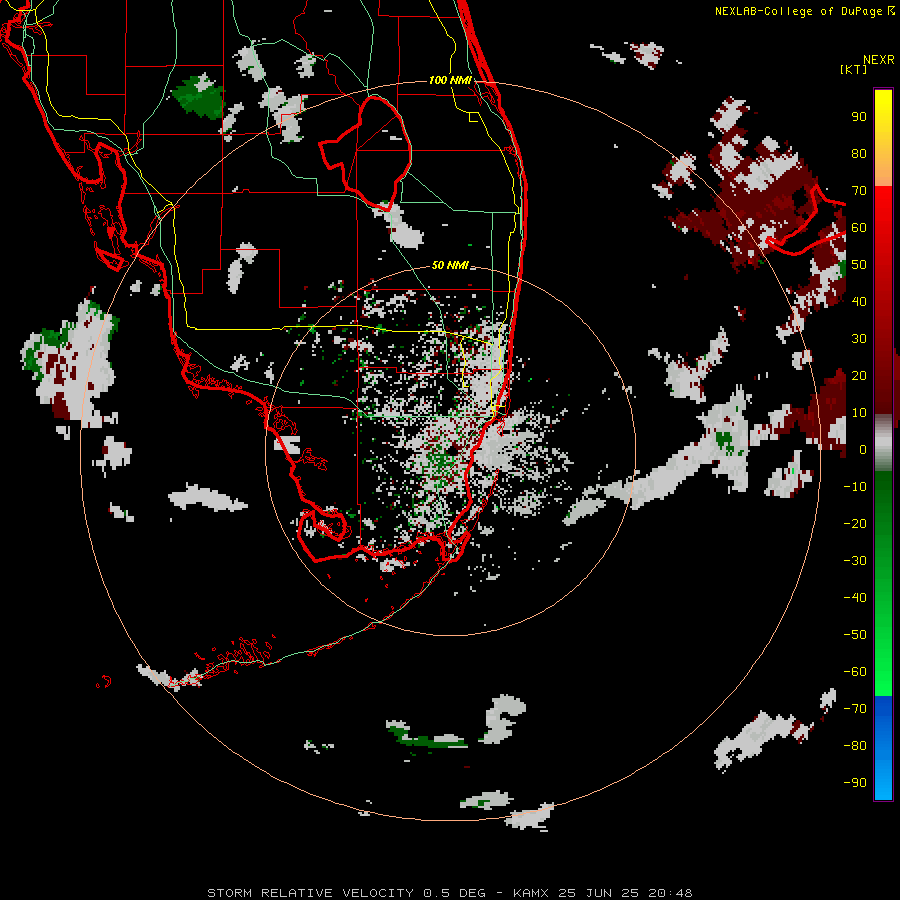Click the 50 NMI range ring label
This screenshot has width=900, height=900.
pyautogui.click(x=450, y=265)
